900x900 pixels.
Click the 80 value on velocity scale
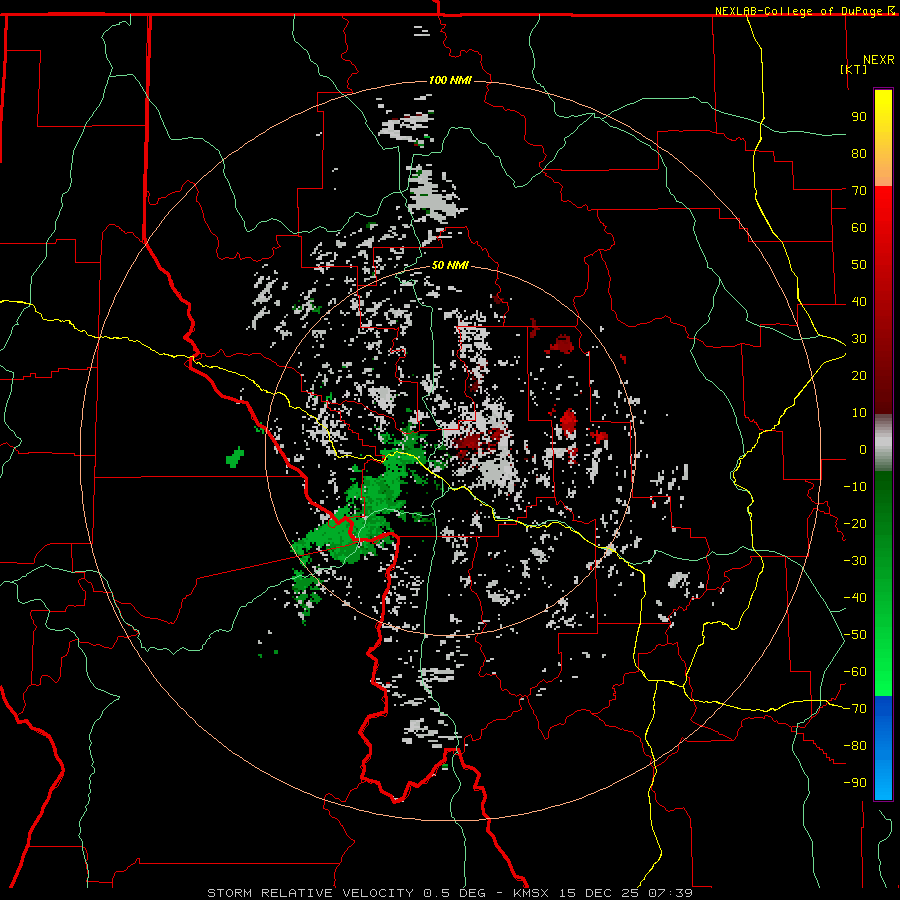tap(859, 153)
